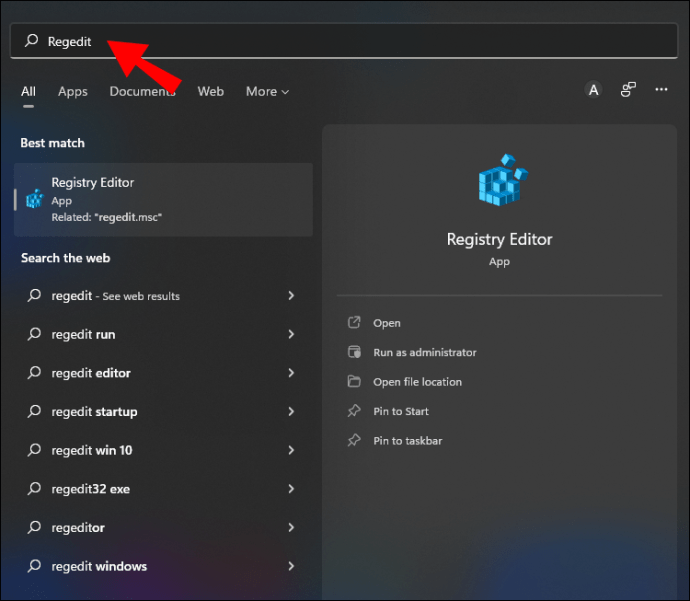The width and height of the screenshot is (690, 601).
Task: Choose Pin to Start
Action: (x=401, y=411)
